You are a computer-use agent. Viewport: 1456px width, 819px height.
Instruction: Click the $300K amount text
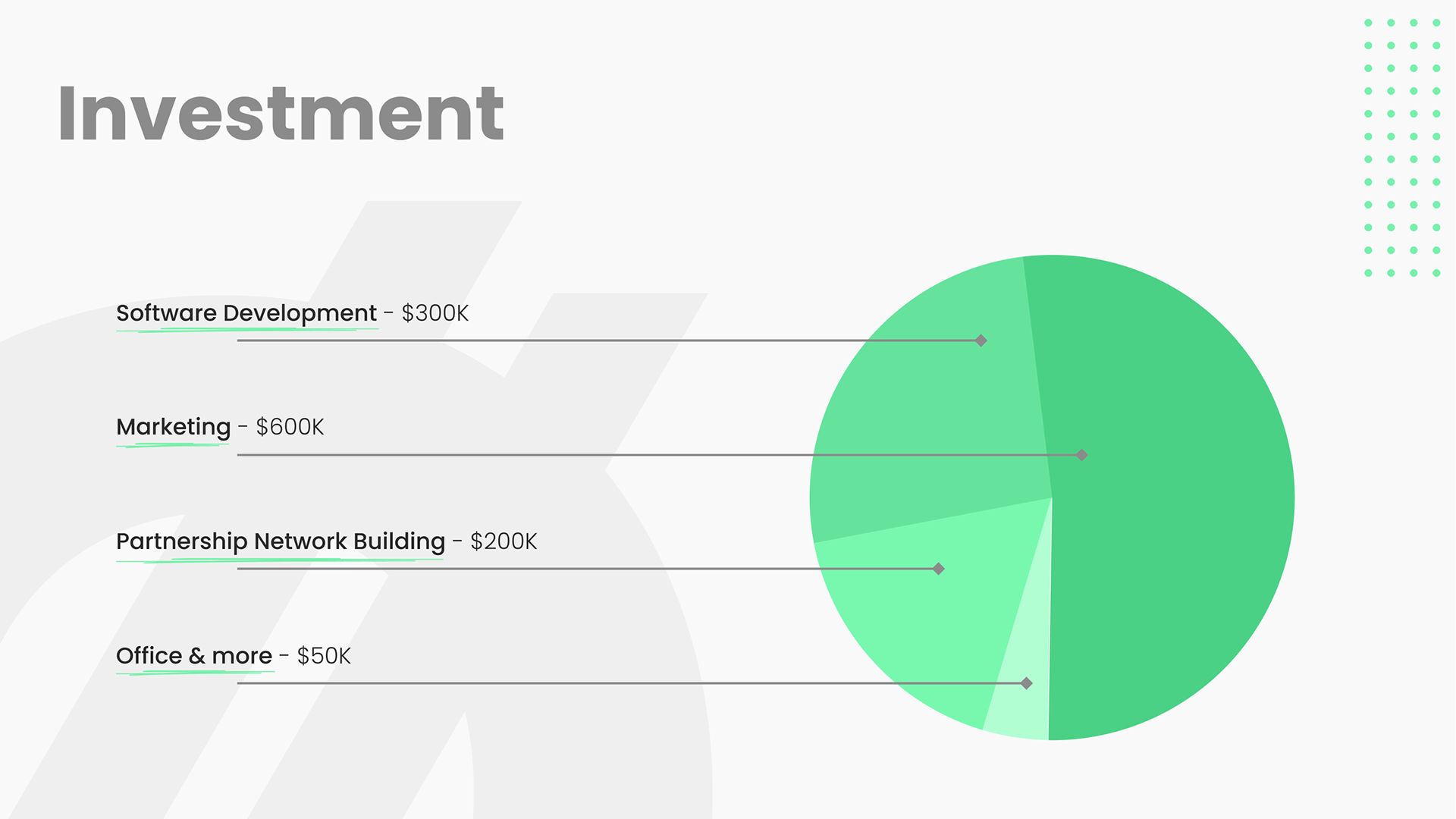click(x=435, y=312)
